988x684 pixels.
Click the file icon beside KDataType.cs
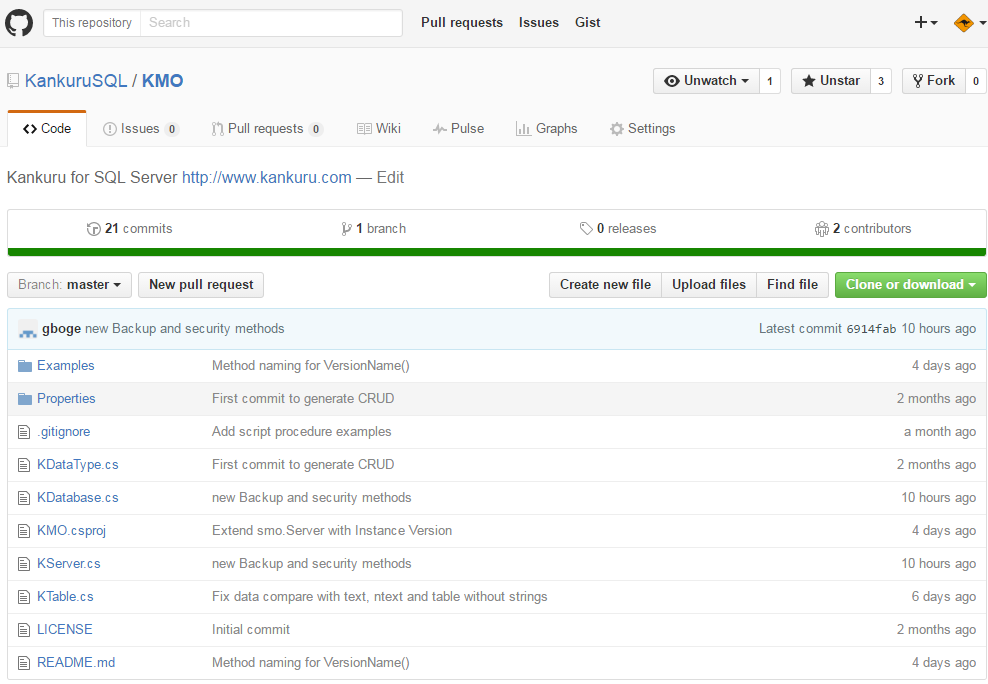click(24, 465)
